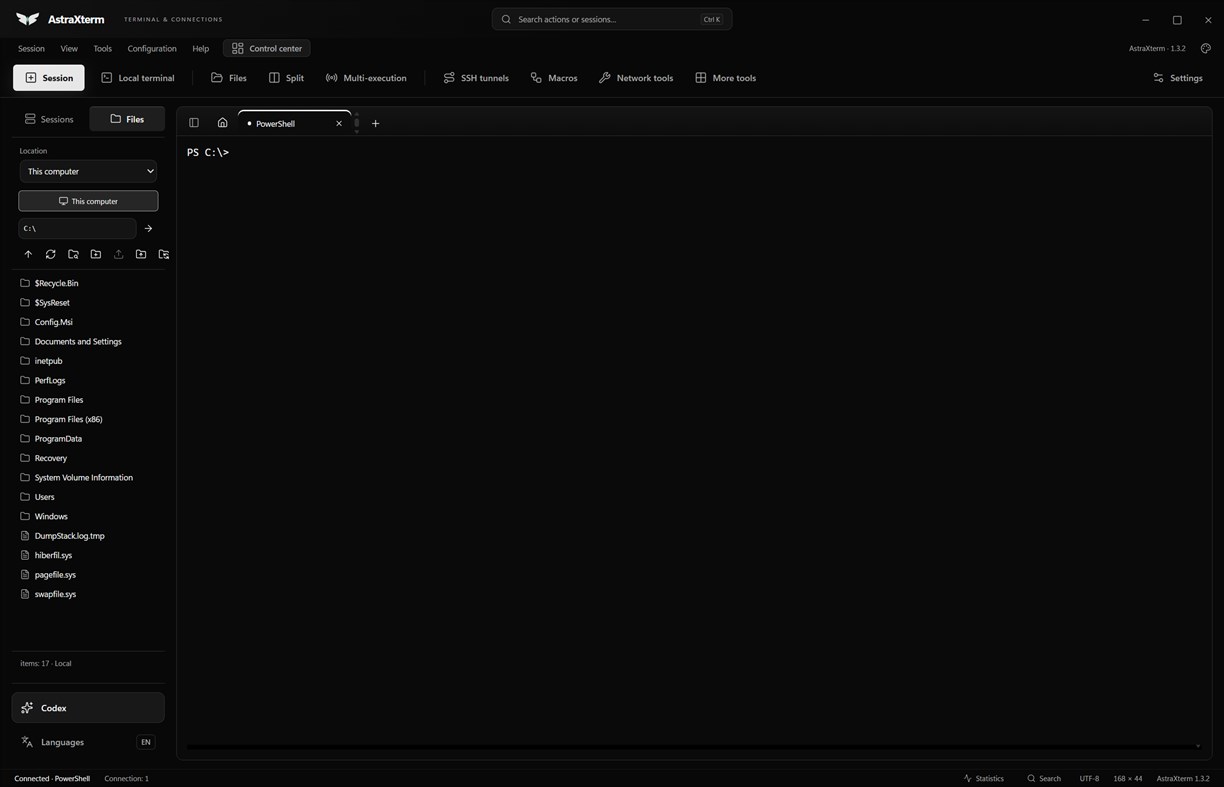
Task: Click the PowerShell prompt in the terminal
Action: tap(208, 152)
